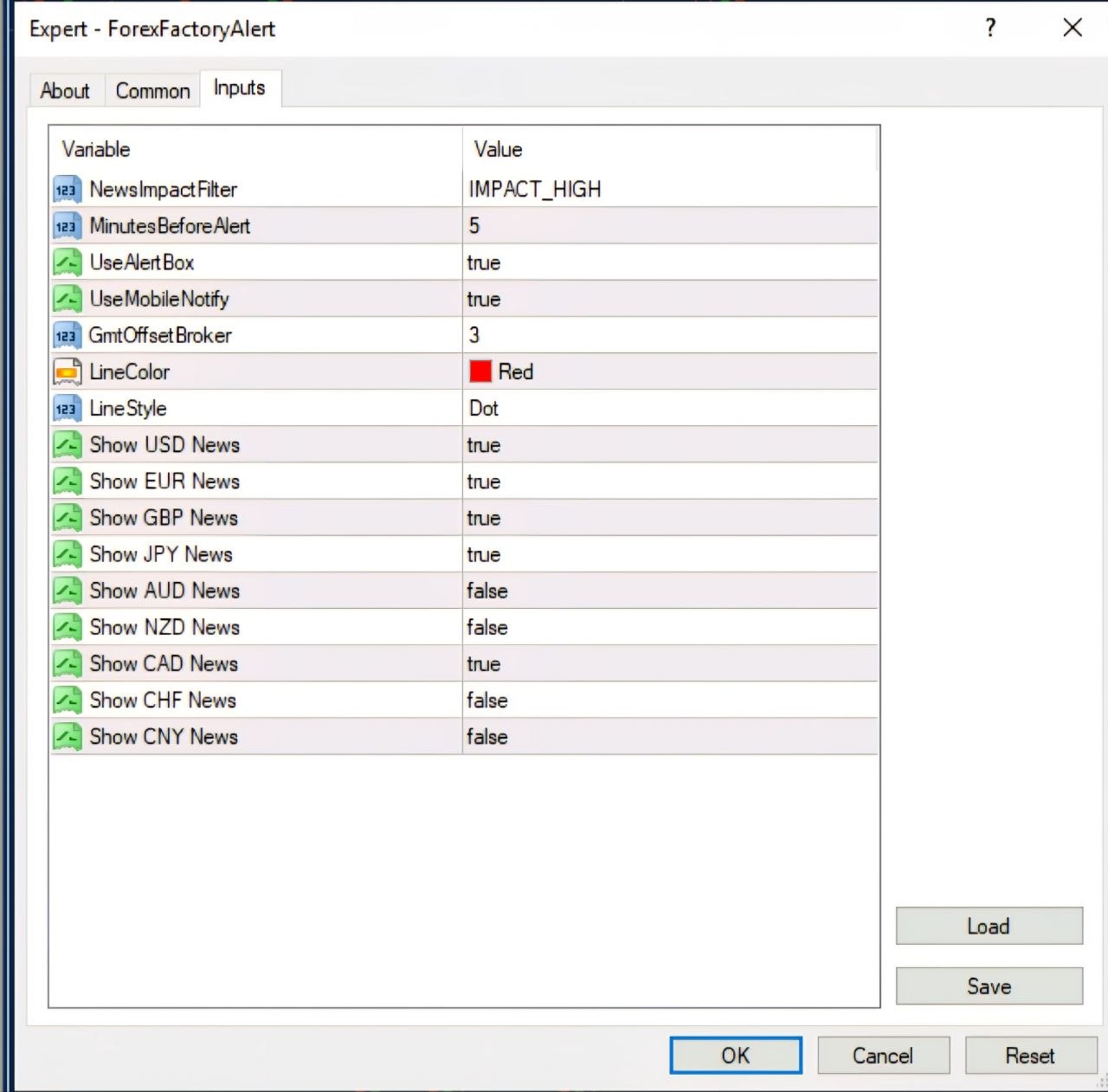
Task: Click the integer icon beside GmtOffsetBroker
Action: coord(68,335)
